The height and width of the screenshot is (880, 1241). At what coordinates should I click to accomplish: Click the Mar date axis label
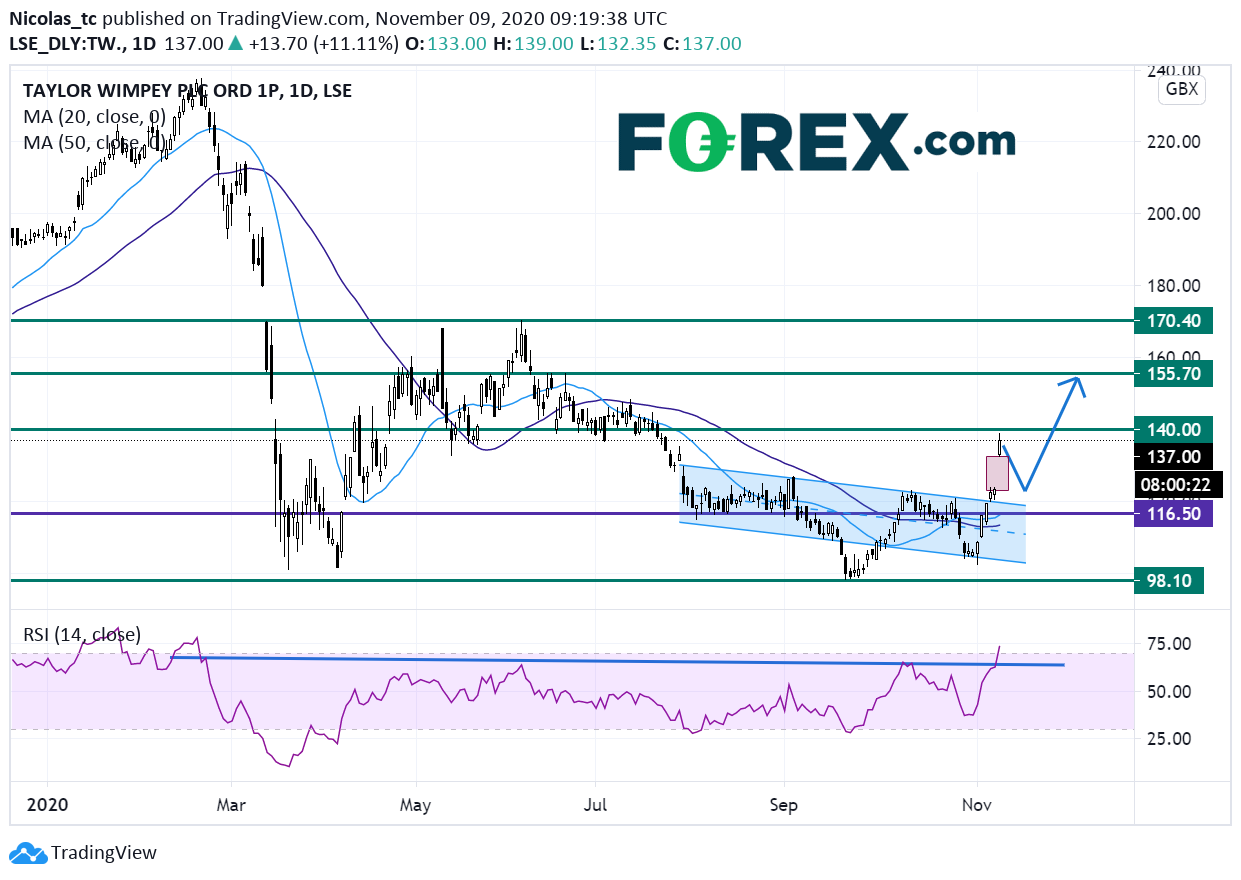point(231,804)
